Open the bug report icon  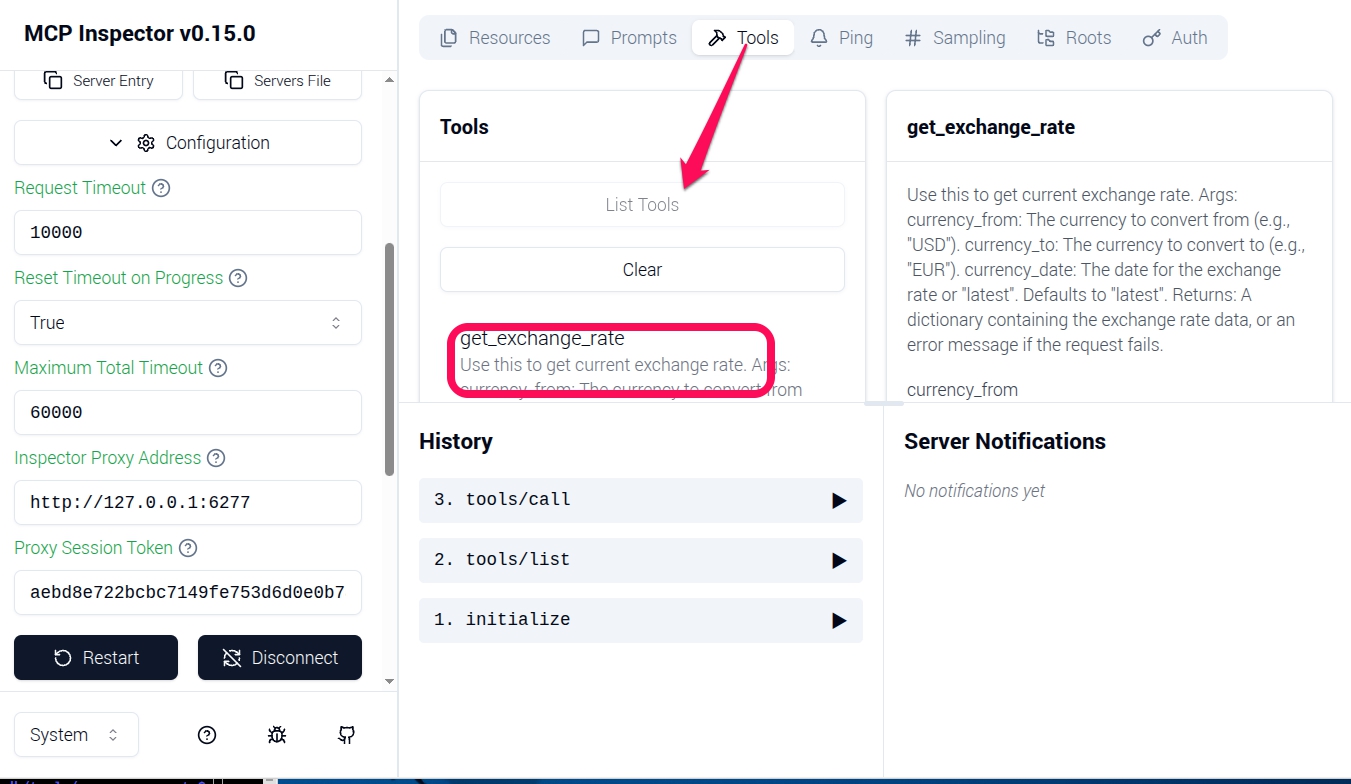point(277,735)
